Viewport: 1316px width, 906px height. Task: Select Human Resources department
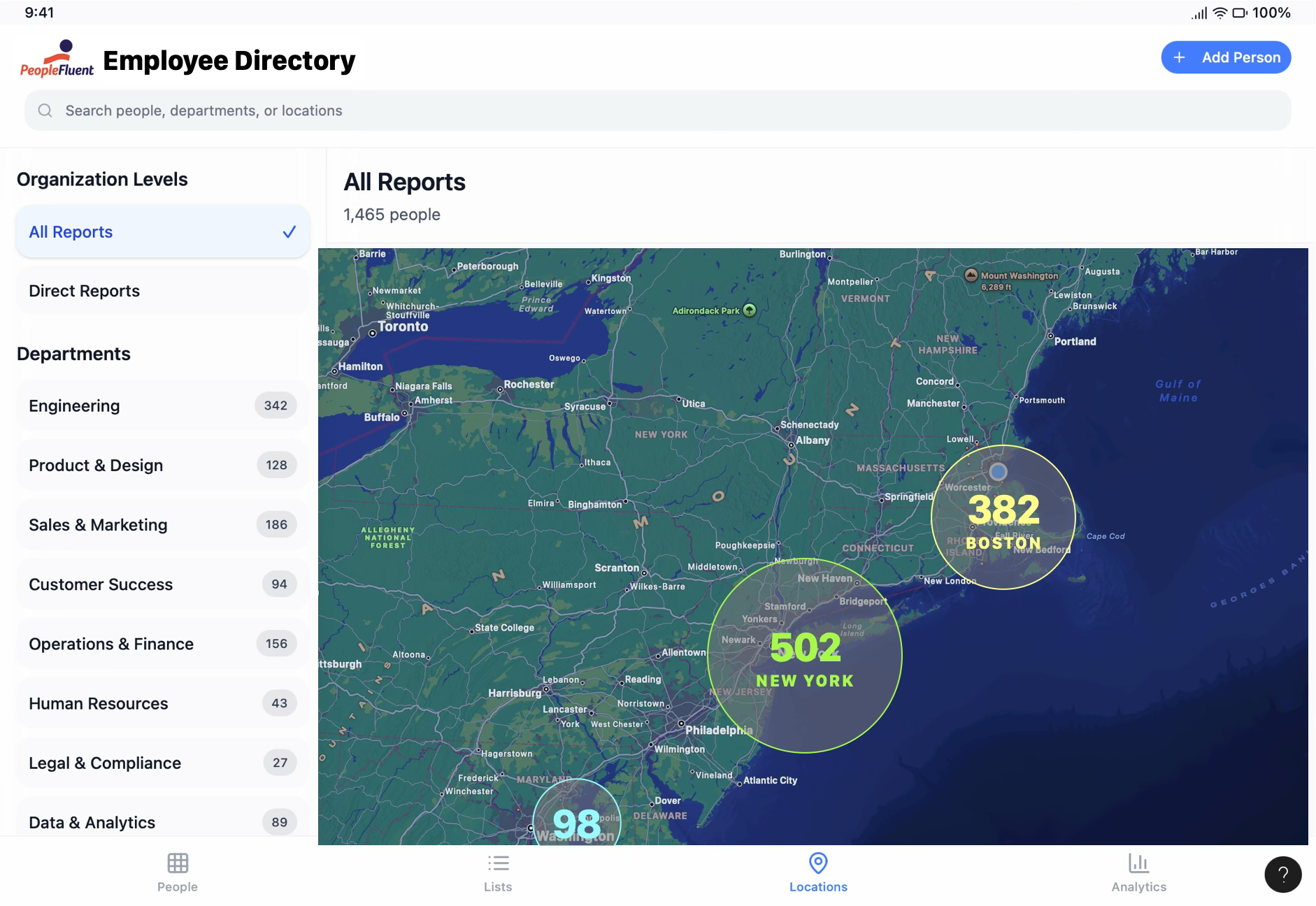click(x=162, y=703)
